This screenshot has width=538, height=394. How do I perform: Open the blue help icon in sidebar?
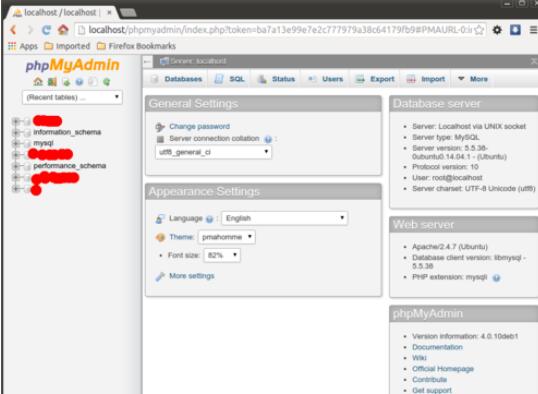click(79, 82)
